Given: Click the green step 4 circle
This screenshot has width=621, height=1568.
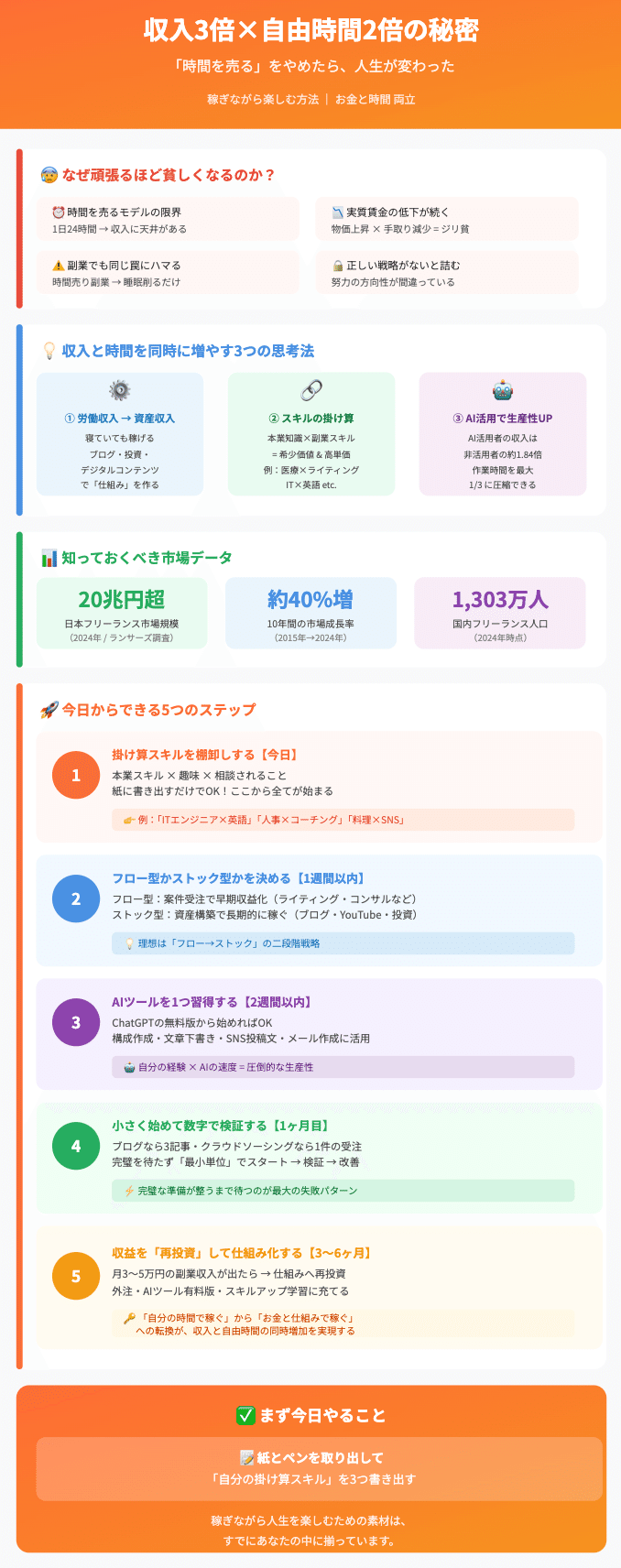Looking at the screenshot, I should (76, 1146).
